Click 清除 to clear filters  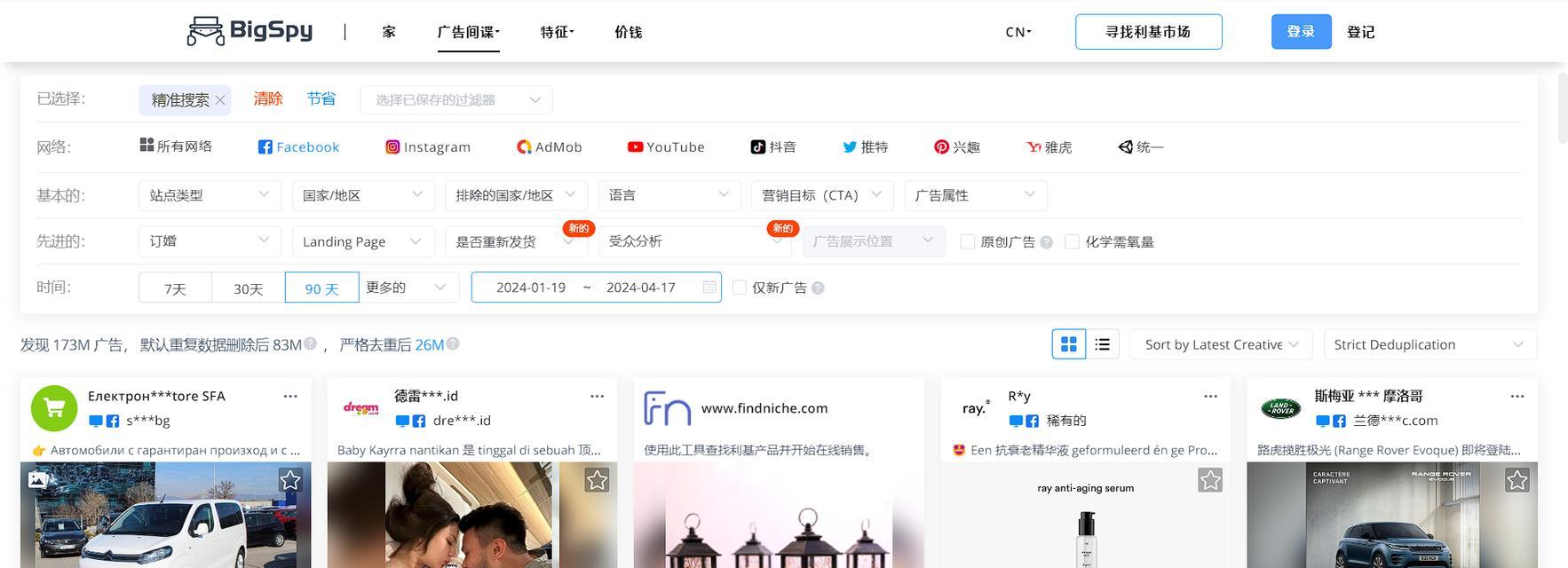tap(268, 99)
